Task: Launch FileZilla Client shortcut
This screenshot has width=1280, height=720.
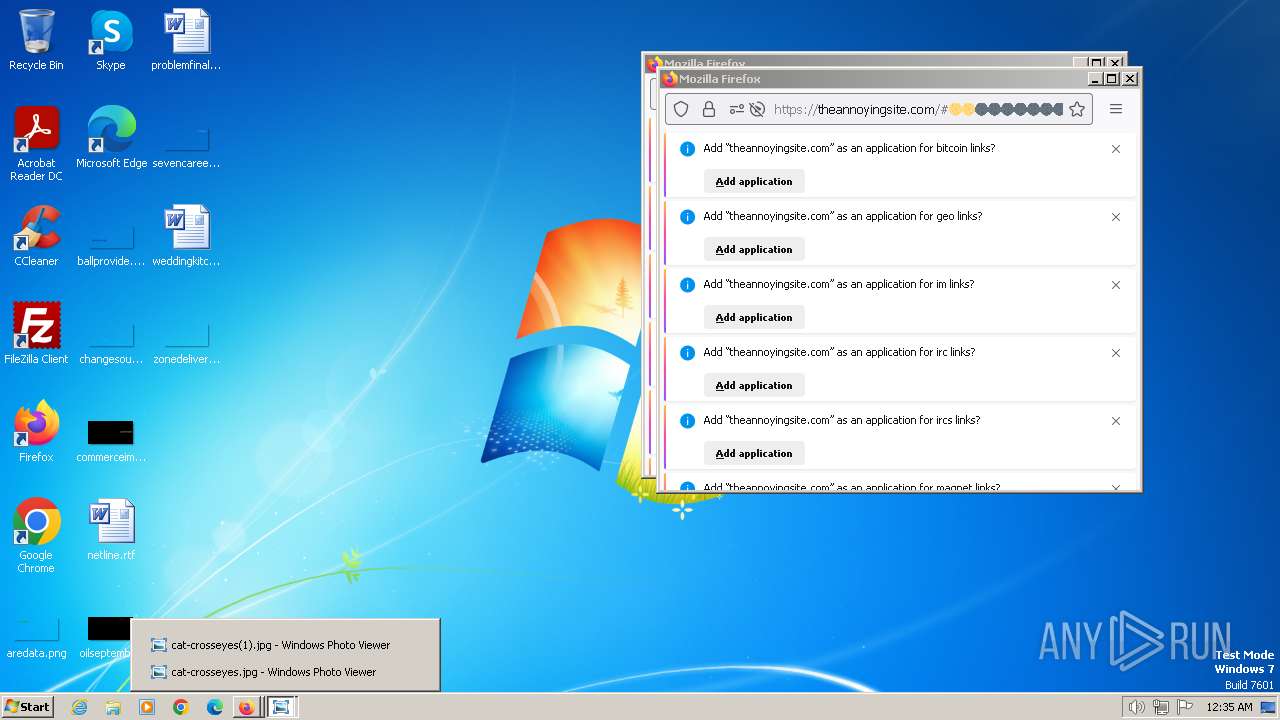Action: coord(36,334)
